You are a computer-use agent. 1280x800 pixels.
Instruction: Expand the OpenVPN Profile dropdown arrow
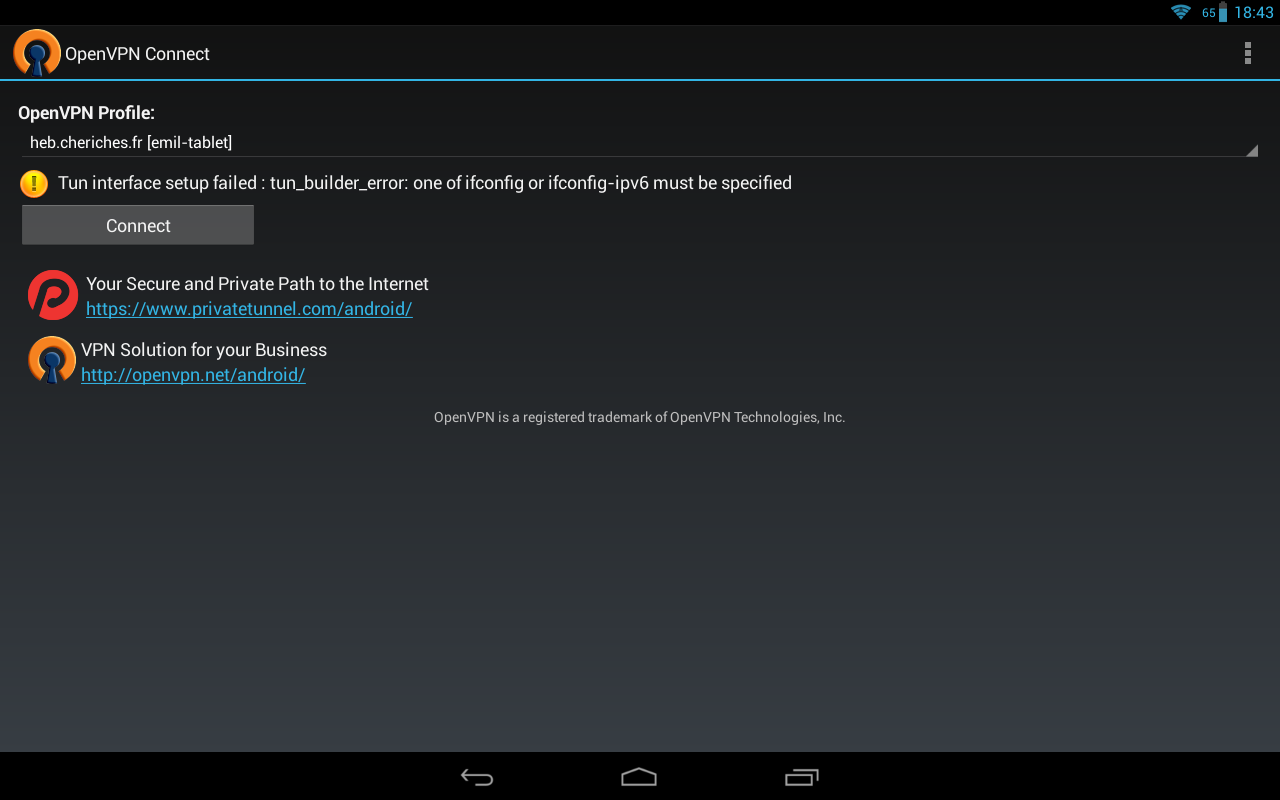(x=1251, y=151)
